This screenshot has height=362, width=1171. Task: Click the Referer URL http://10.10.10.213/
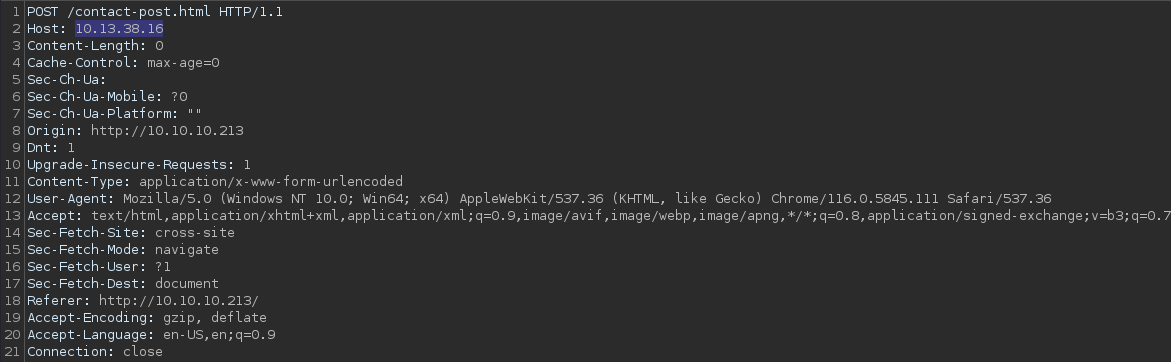[x=178, y=301]
